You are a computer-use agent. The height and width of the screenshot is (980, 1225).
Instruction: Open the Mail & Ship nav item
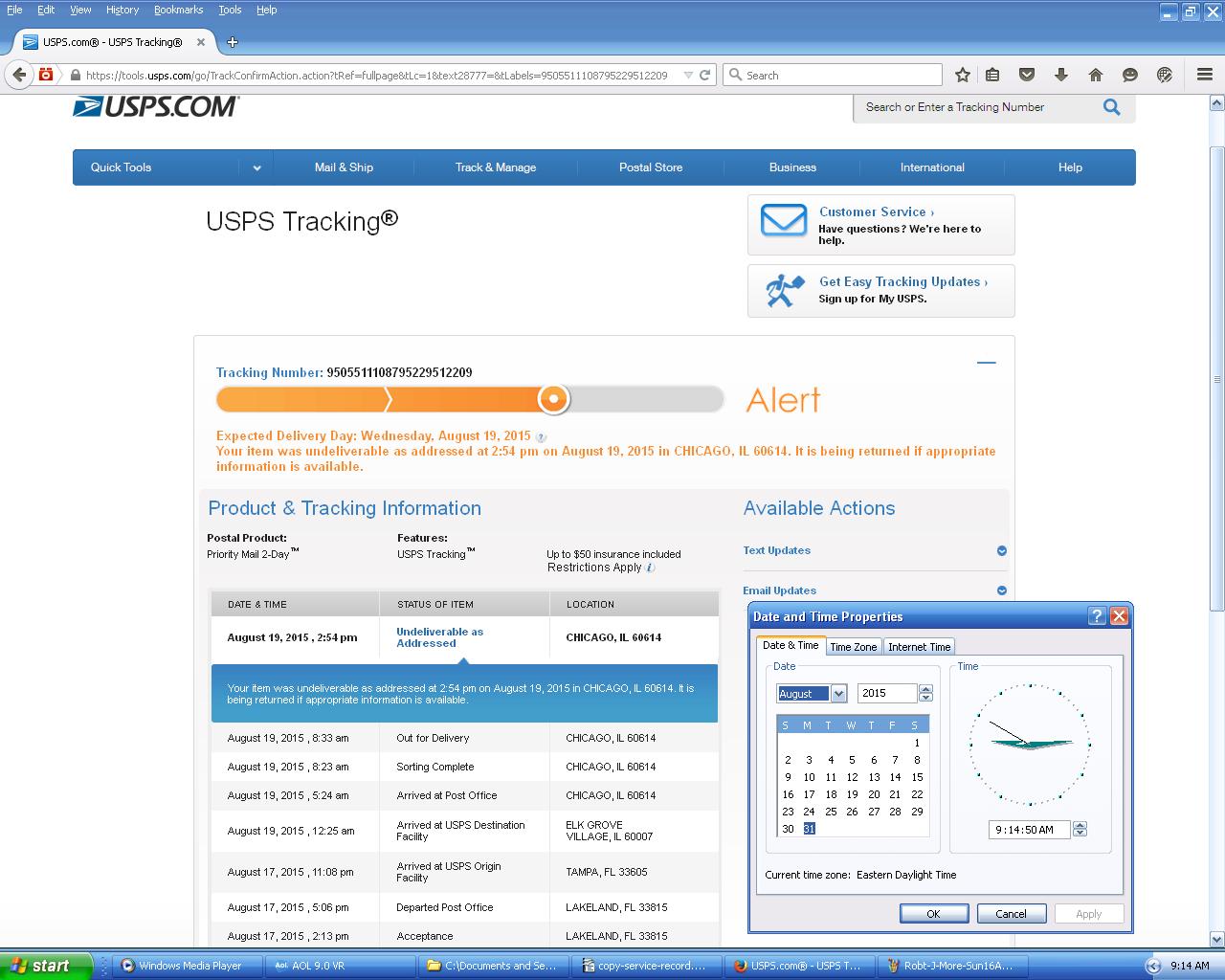click(344, 167)
